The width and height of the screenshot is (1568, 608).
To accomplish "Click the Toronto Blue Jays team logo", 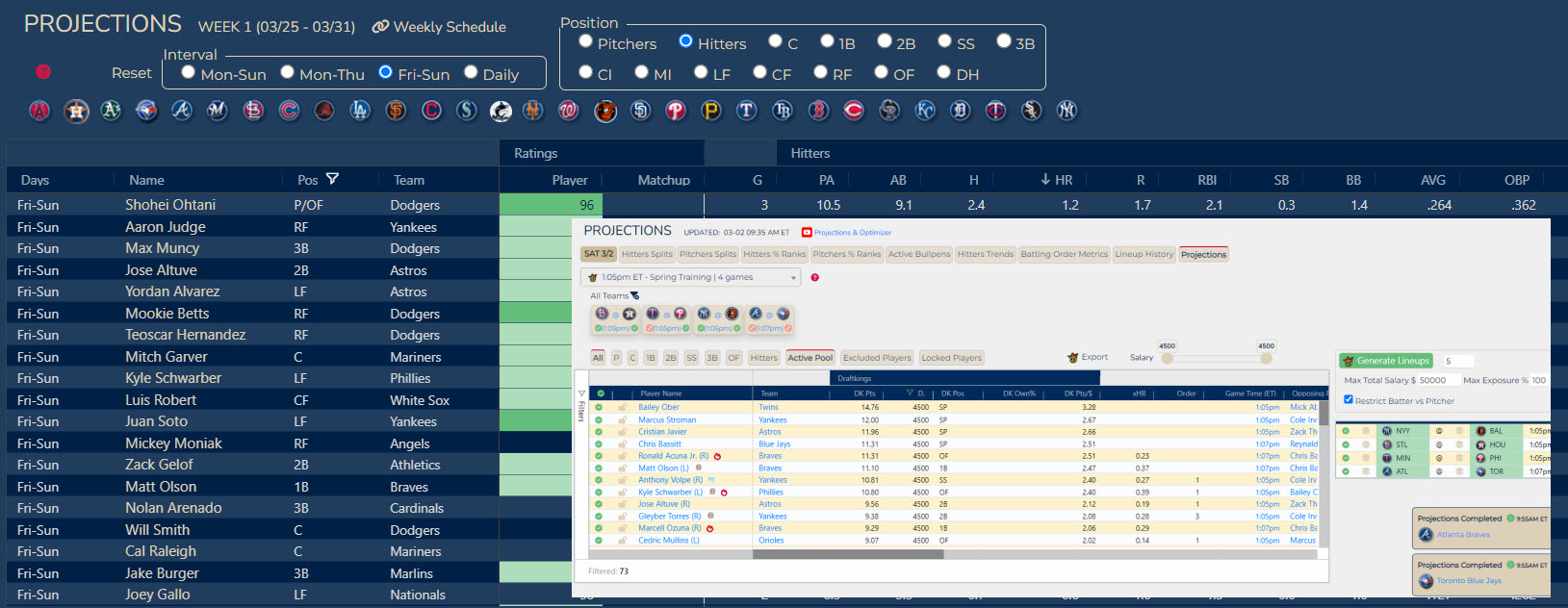I will [146, 111].
